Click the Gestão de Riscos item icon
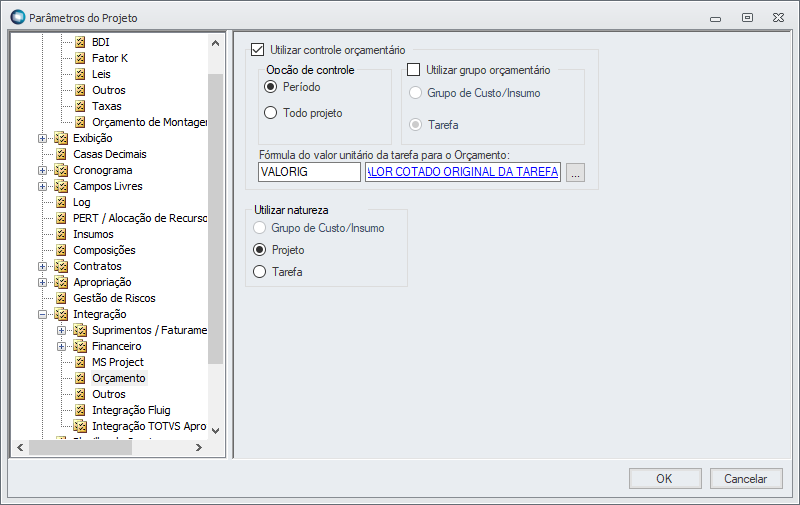This screenshot has width=800, height=505. click(x=61, y=298)
